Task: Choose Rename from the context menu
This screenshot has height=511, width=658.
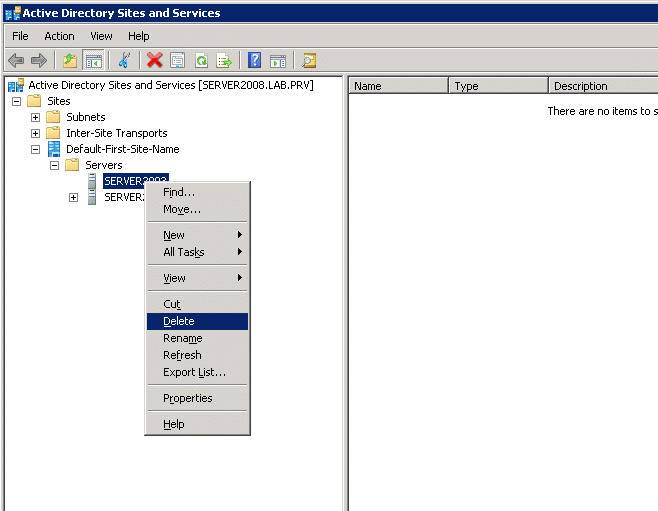Action: (197, 338)
